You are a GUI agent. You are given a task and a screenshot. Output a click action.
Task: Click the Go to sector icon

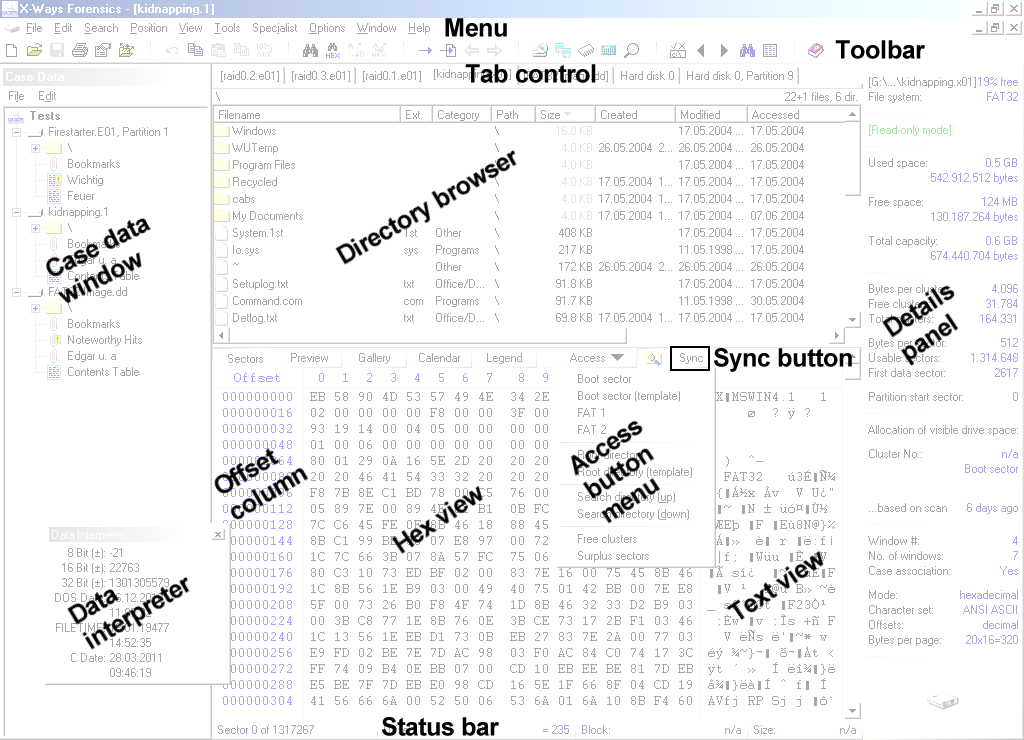[449, 50]
